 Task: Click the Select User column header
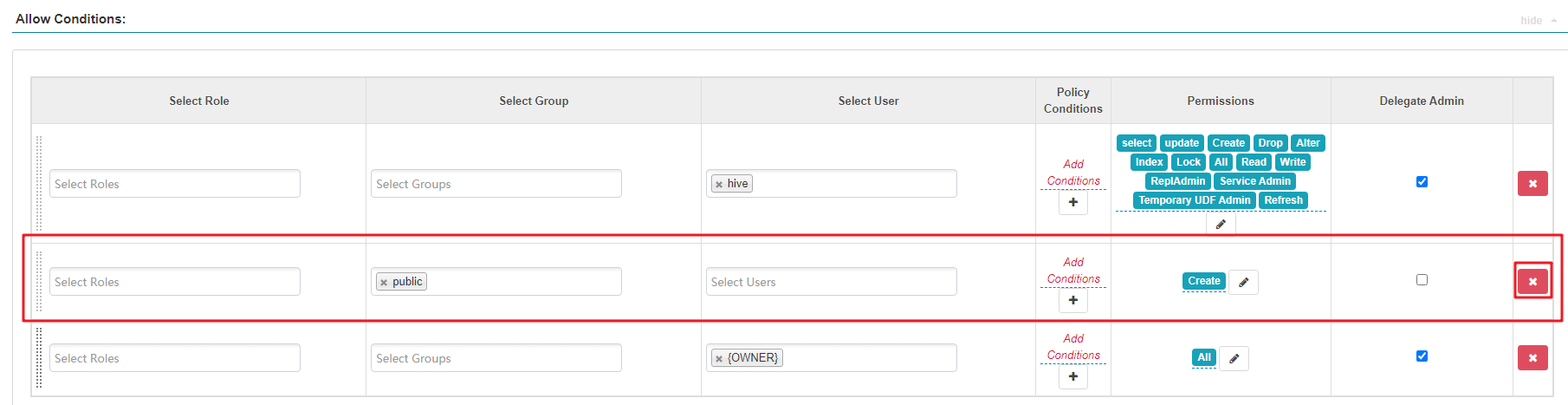pos(868,101)
